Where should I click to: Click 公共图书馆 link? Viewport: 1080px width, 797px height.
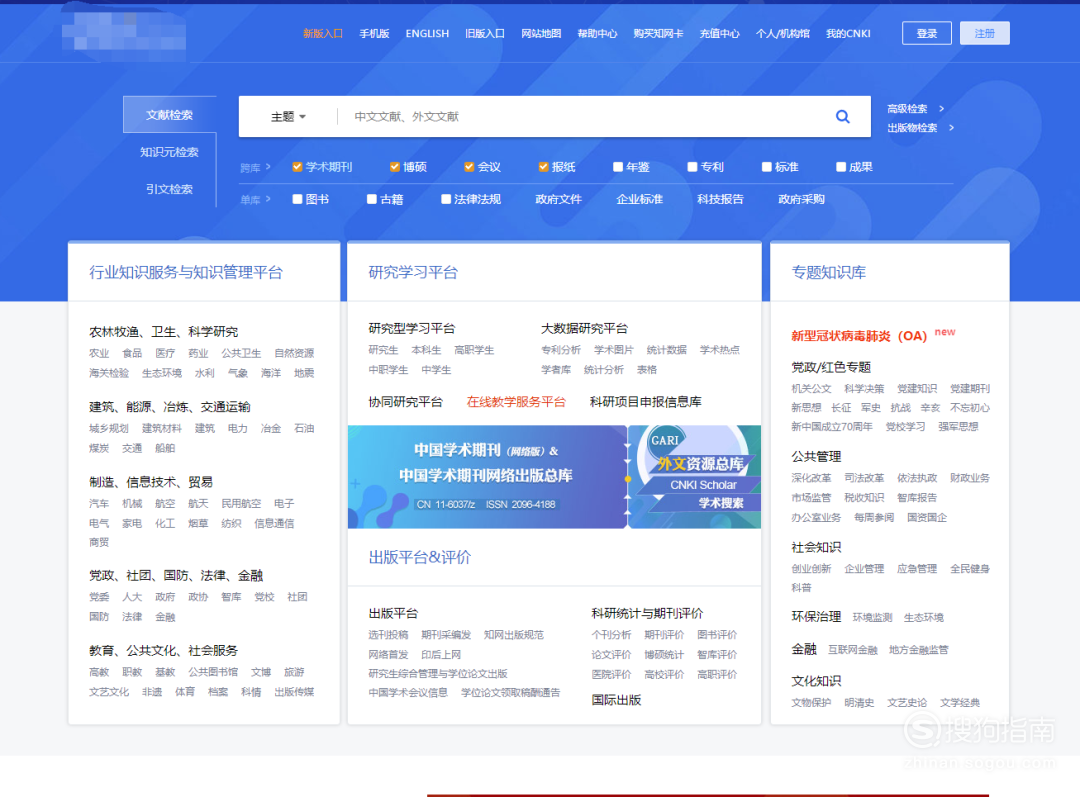pos(214,672)
